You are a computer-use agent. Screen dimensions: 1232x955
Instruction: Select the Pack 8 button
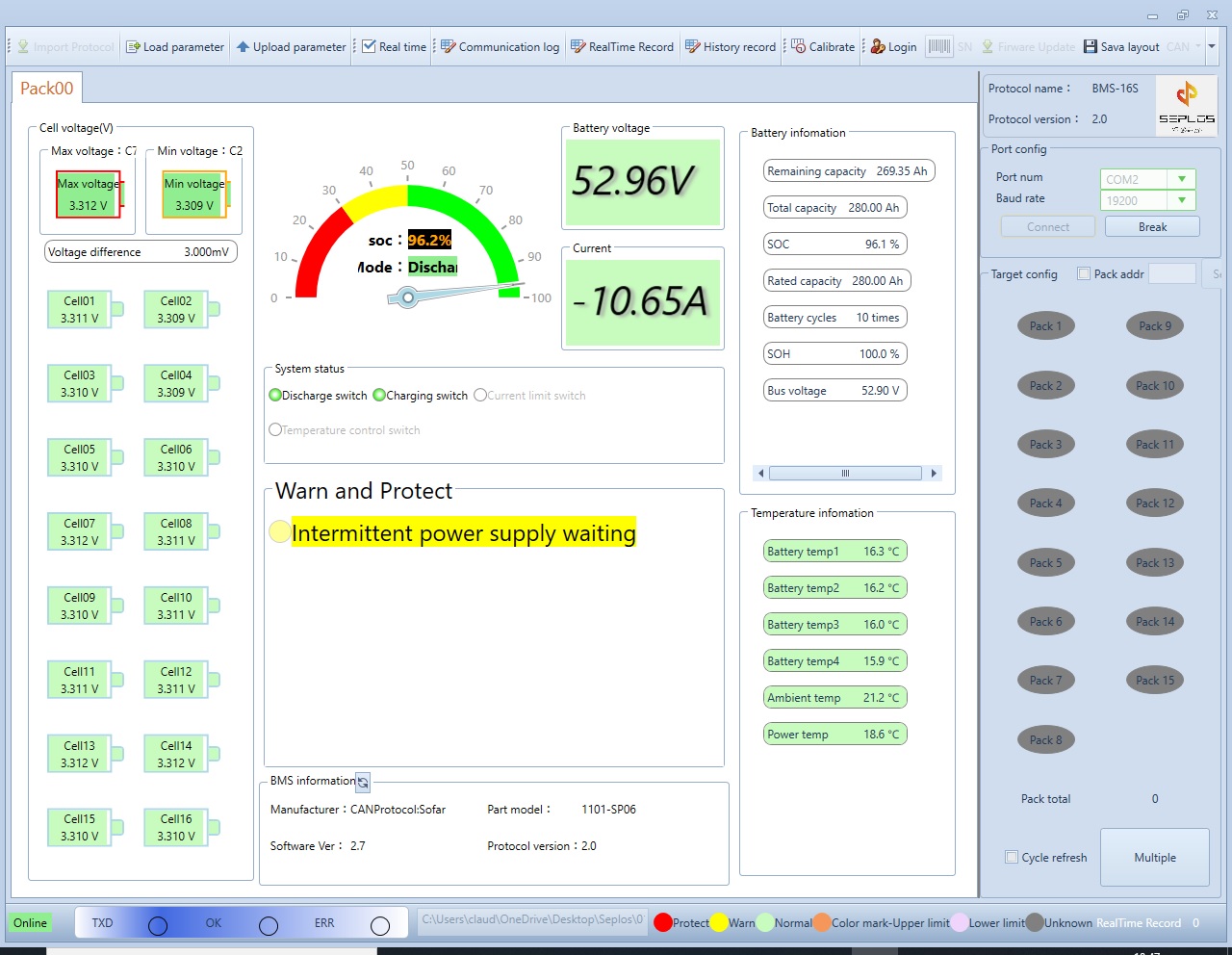click(x=1046, y=740)
